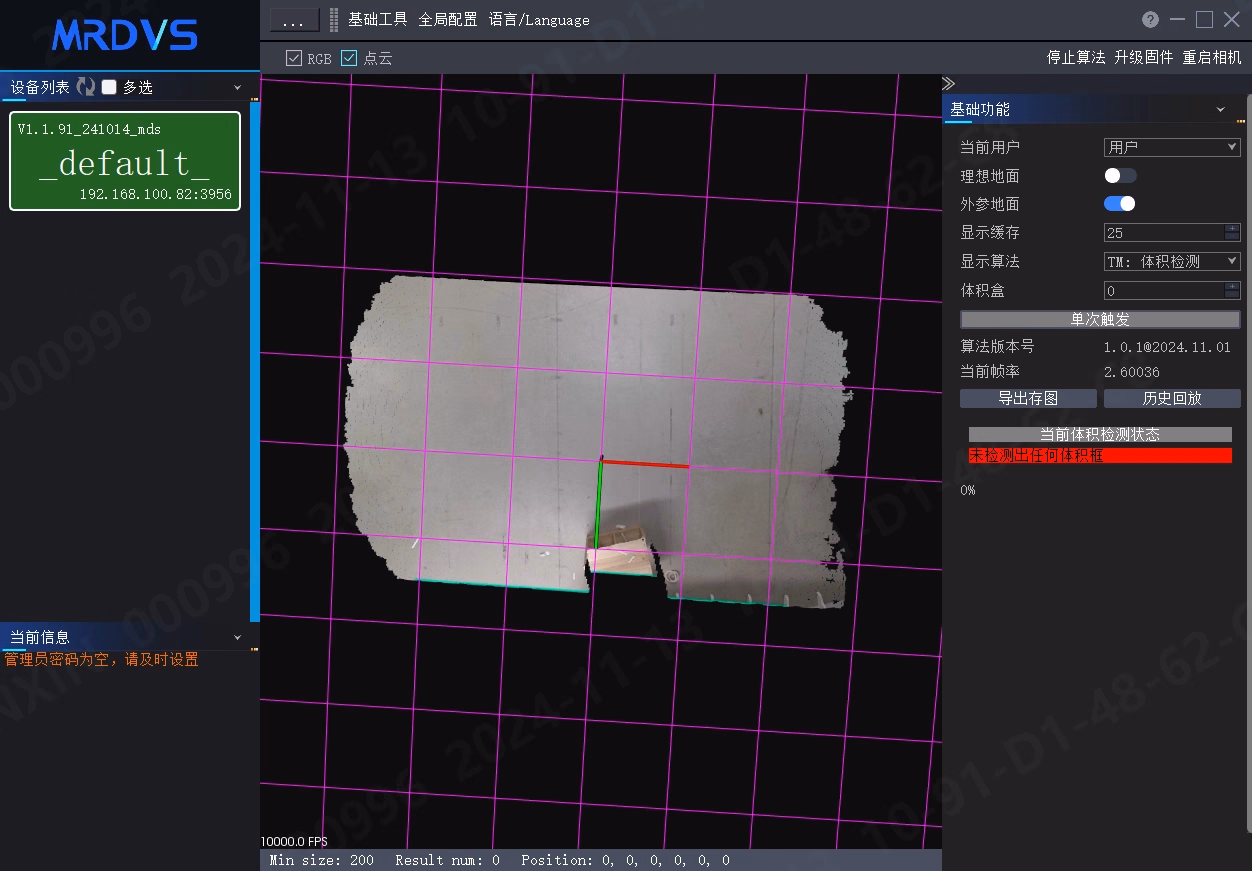The image size is (1252, 871).
Task: Click the MRDVS logo
Action: [x=125, y=35]
